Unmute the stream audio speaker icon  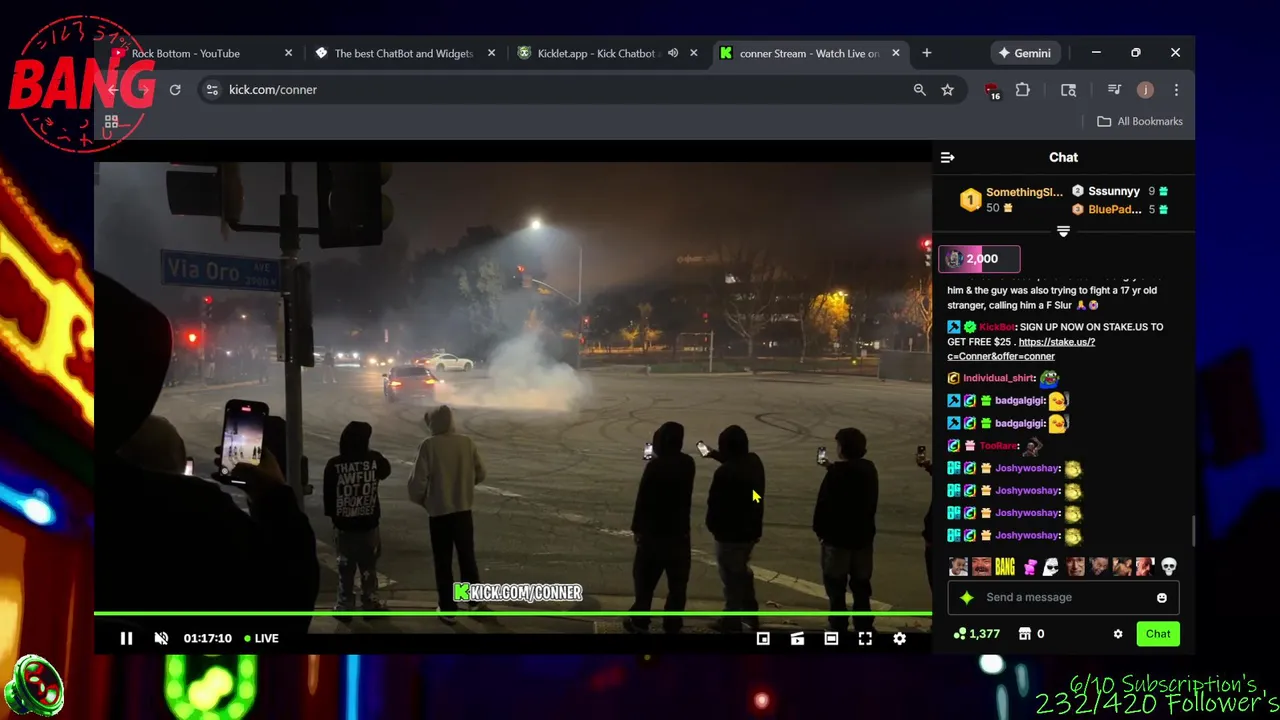click(x=161, y=638)
